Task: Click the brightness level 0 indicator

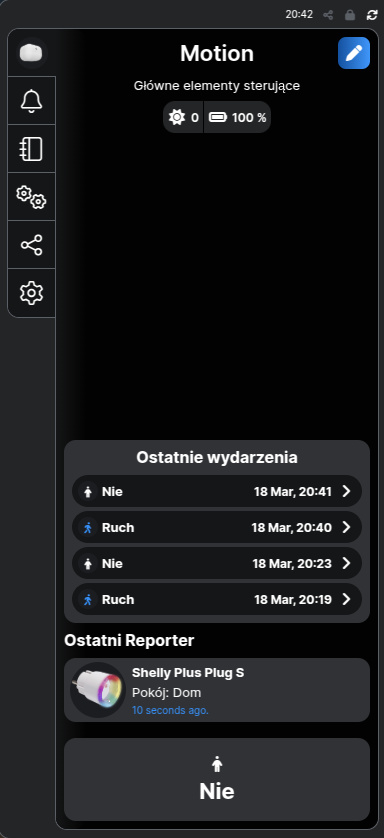Action: 183,117
